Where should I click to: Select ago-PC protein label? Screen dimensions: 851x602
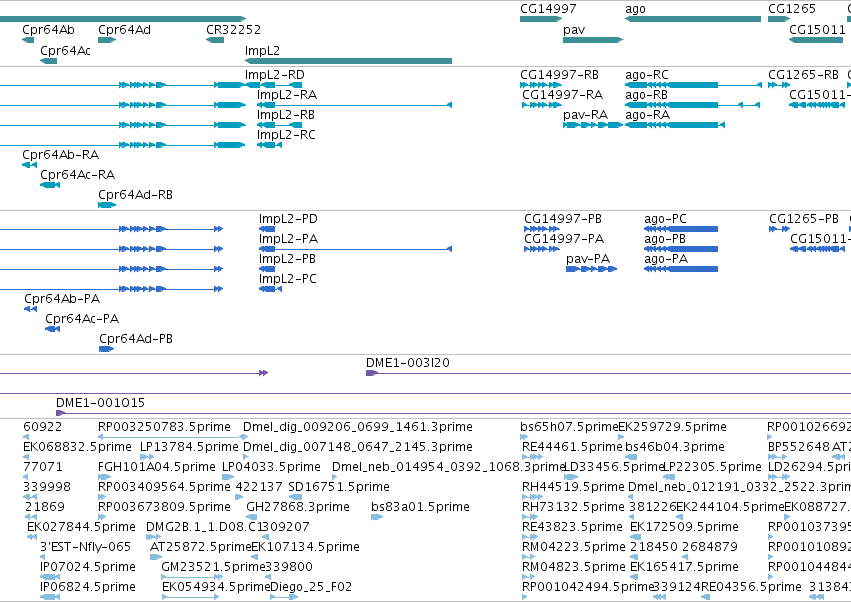(x=665, y=219)
